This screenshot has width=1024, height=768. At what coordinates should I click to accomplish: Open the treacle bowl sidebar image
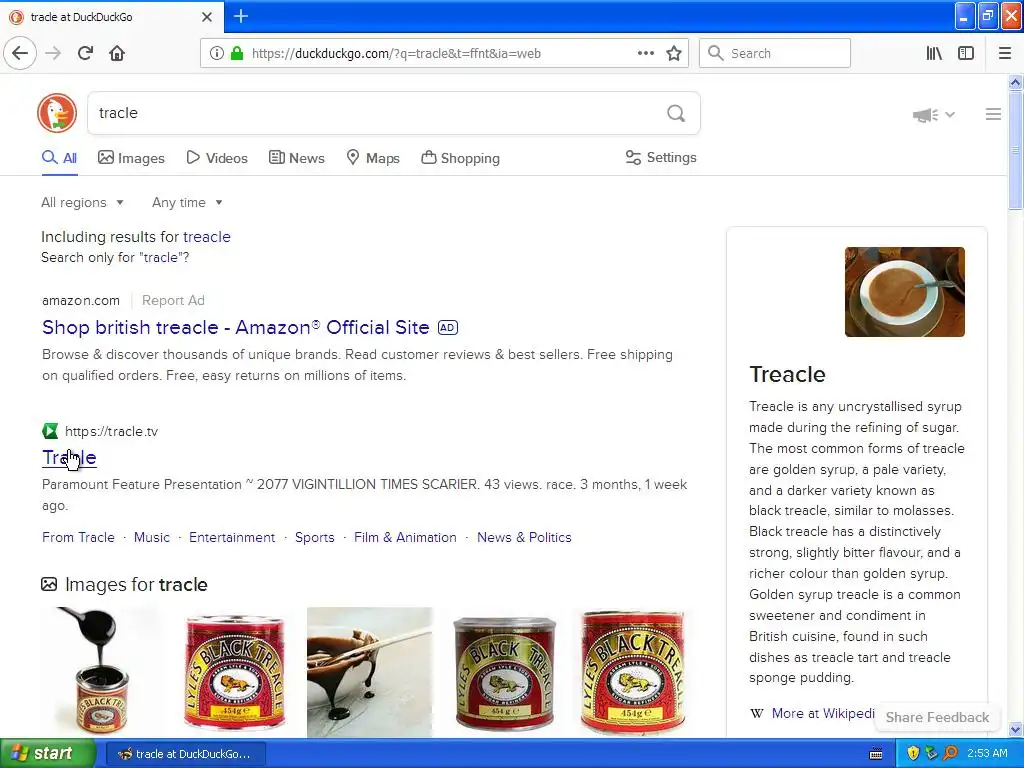pyautogui.click(x=904, y=292)
